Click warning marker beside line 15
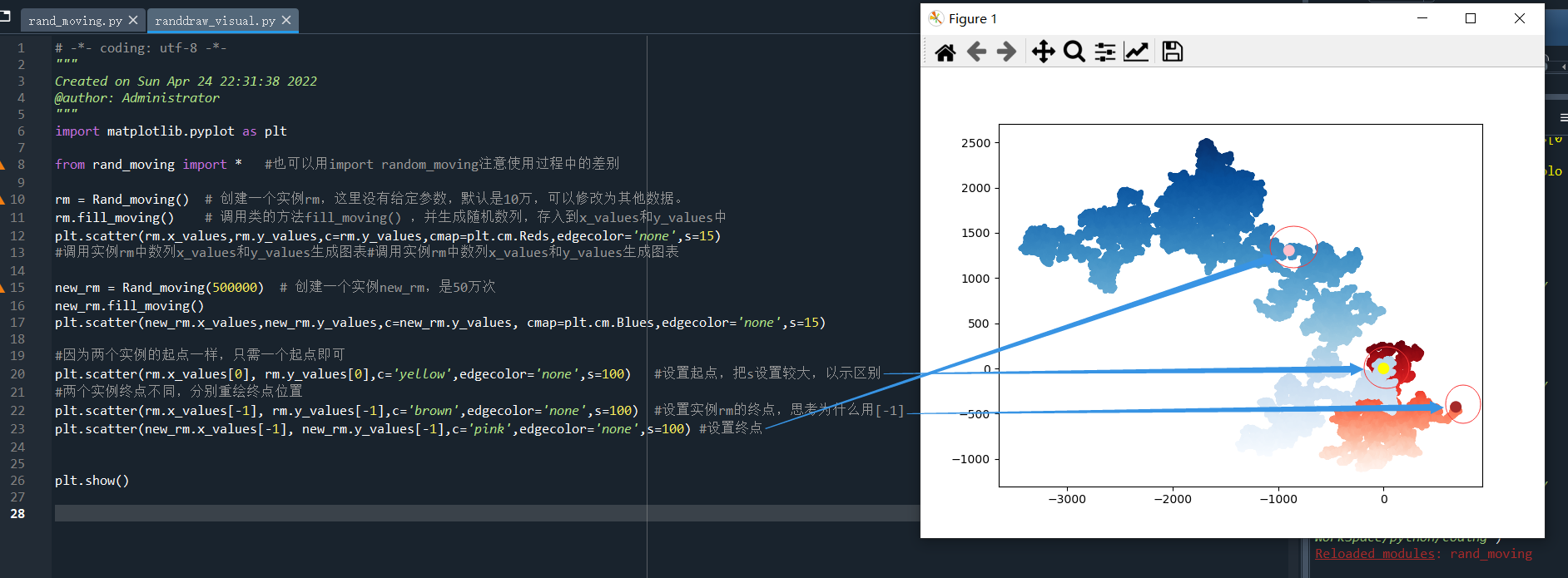 tap(2, 288)
